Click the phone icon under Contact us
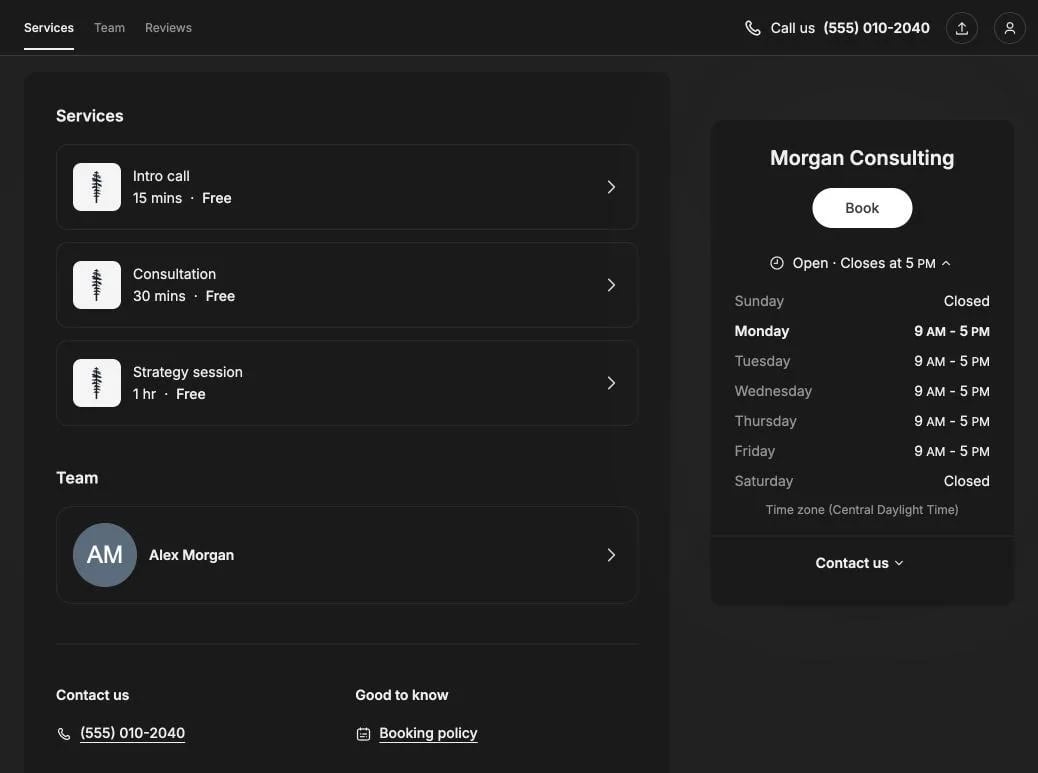Viewport: 1038px width, 773px height. (64, 734)
